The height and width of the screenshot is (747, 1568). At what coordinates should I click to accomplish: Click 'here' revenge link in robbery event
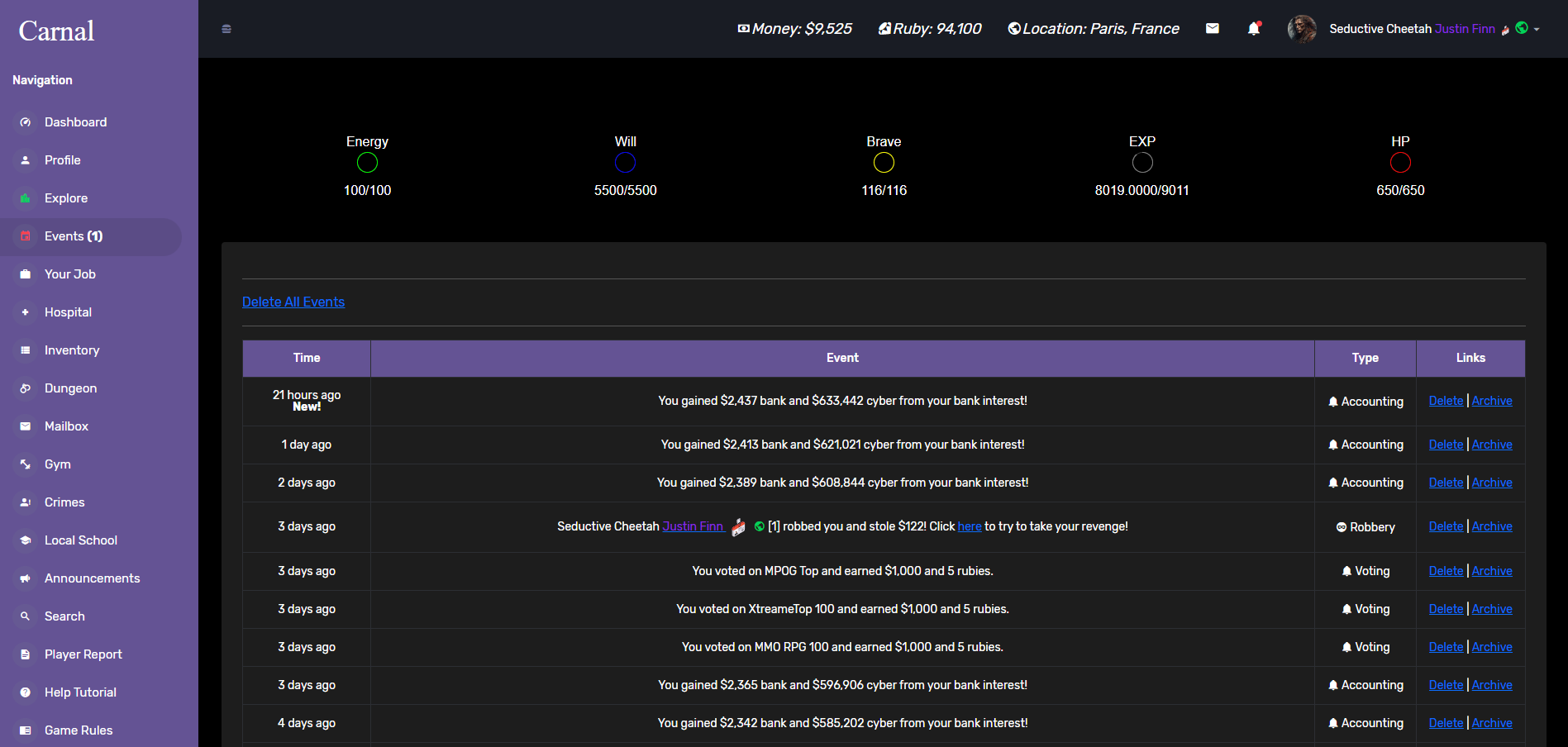click(x=970, y=526)
